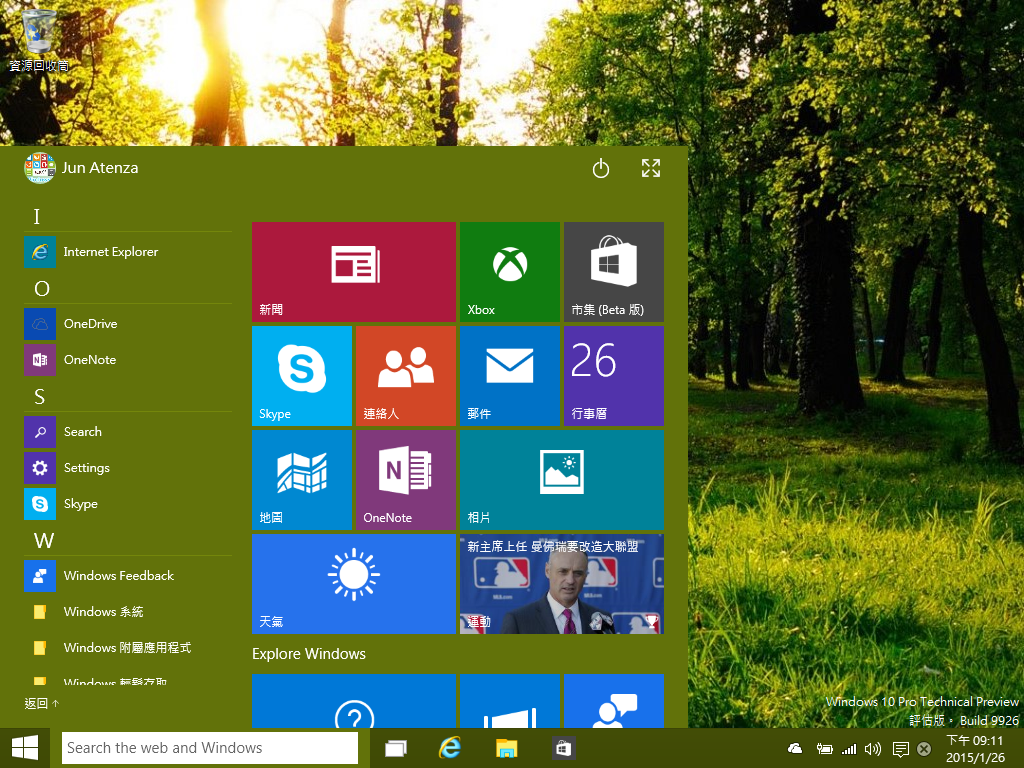The width and height of the screenshot is (1024, 768).
Task: Expand the Windows 附屬應用程式 folder
Action: pyautogui.click(x=128, y=648)
